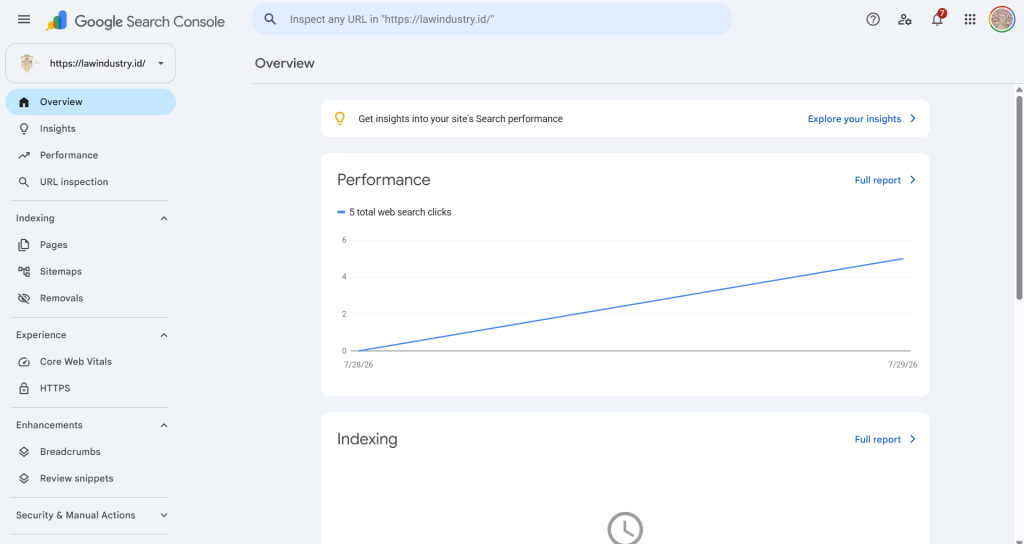Click the HTTPS padlock icon
This screenshot has height=544, width=1024.
(24, 389)
